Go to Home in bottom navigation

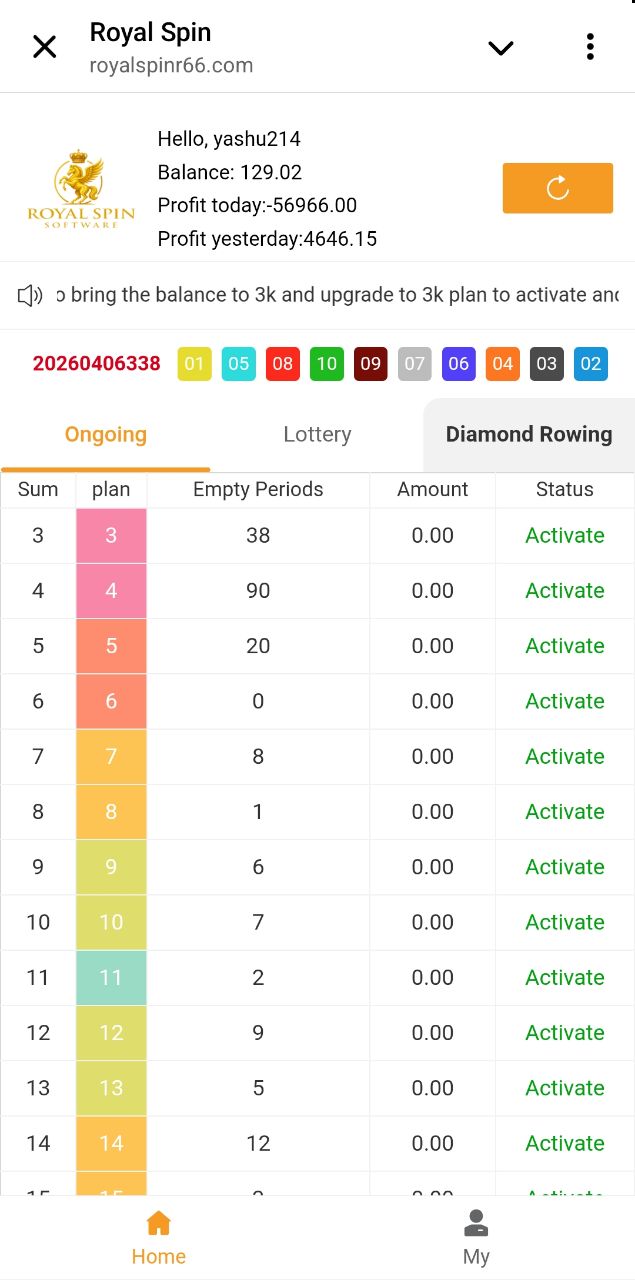pyautogui.click(x=159, y=1238)
